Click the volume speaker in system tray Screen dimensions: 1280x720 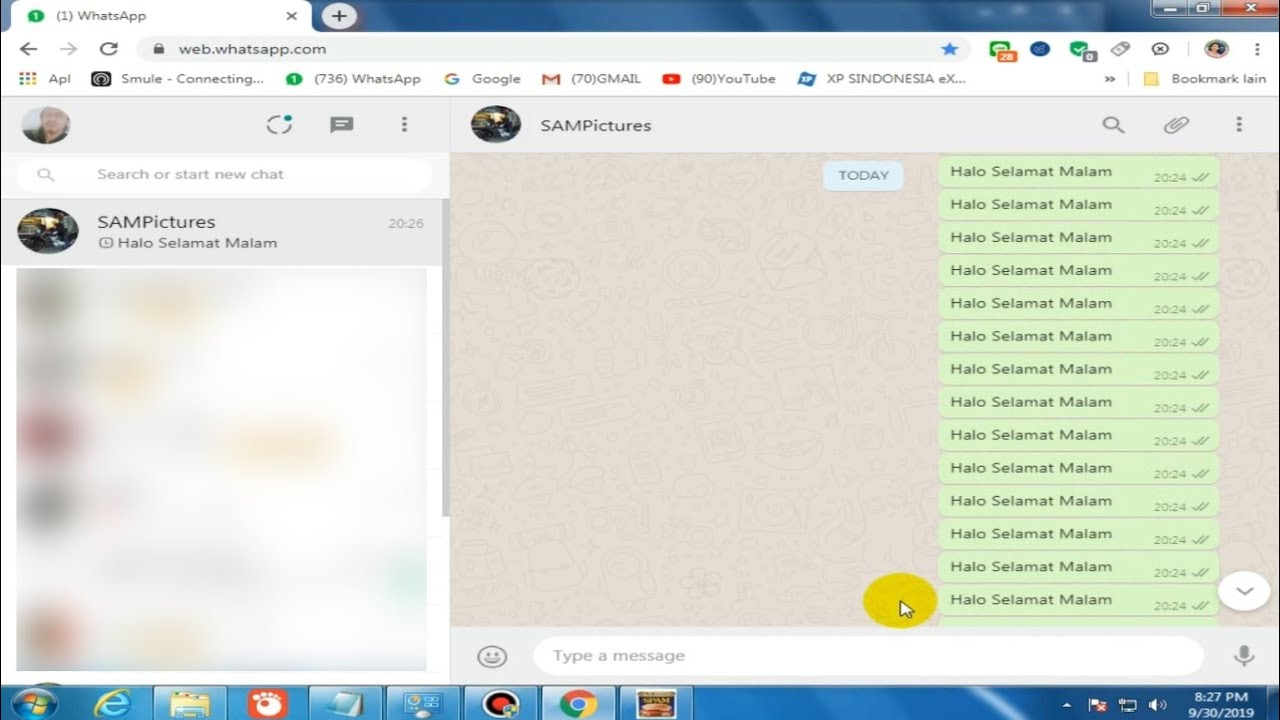tap(1158, 704)
